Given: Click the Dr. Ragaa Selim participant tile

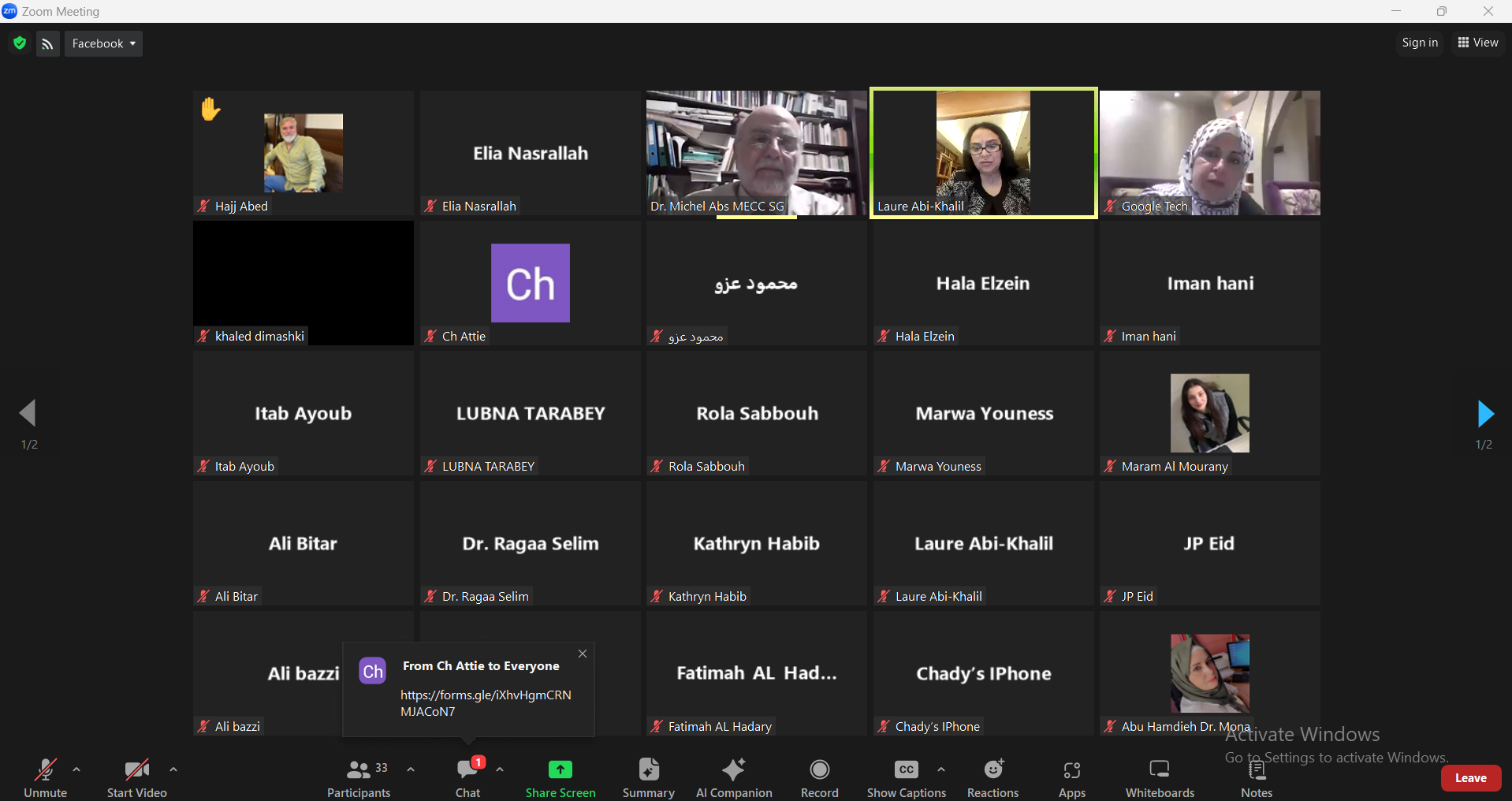Looking at the screenshot, I should point(531,543).
